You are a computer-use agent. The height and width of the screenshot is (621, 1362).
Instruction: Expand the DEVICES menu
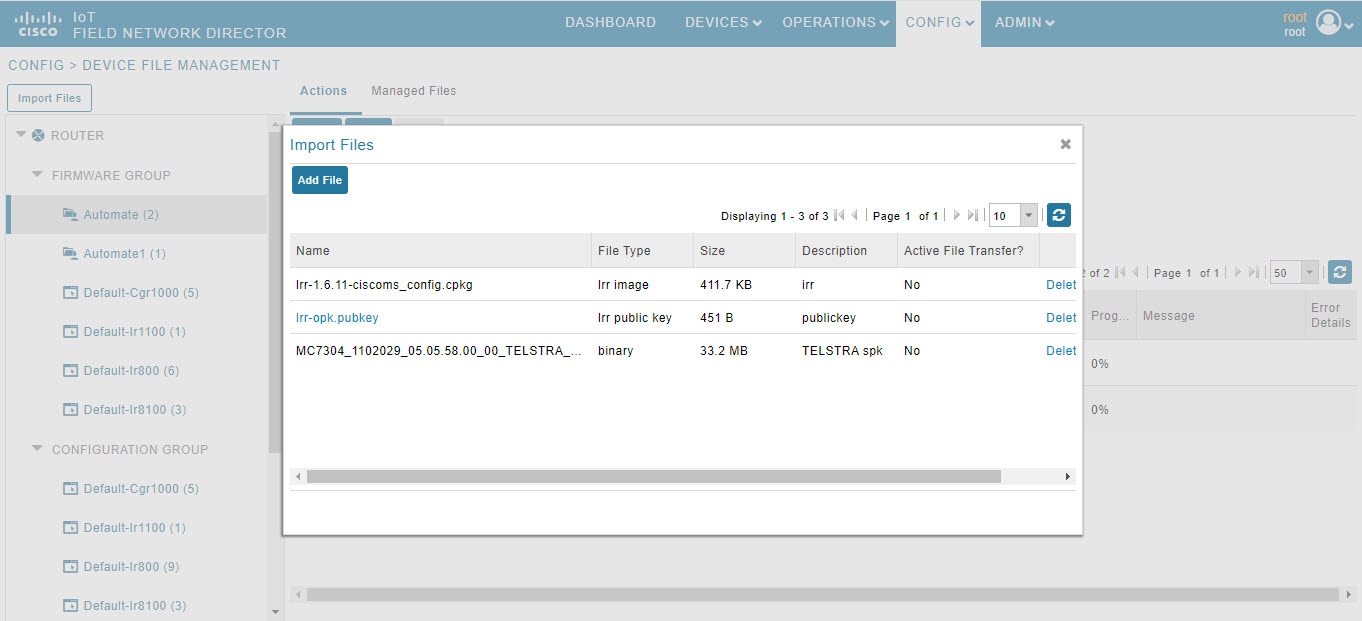pos(723,22)
